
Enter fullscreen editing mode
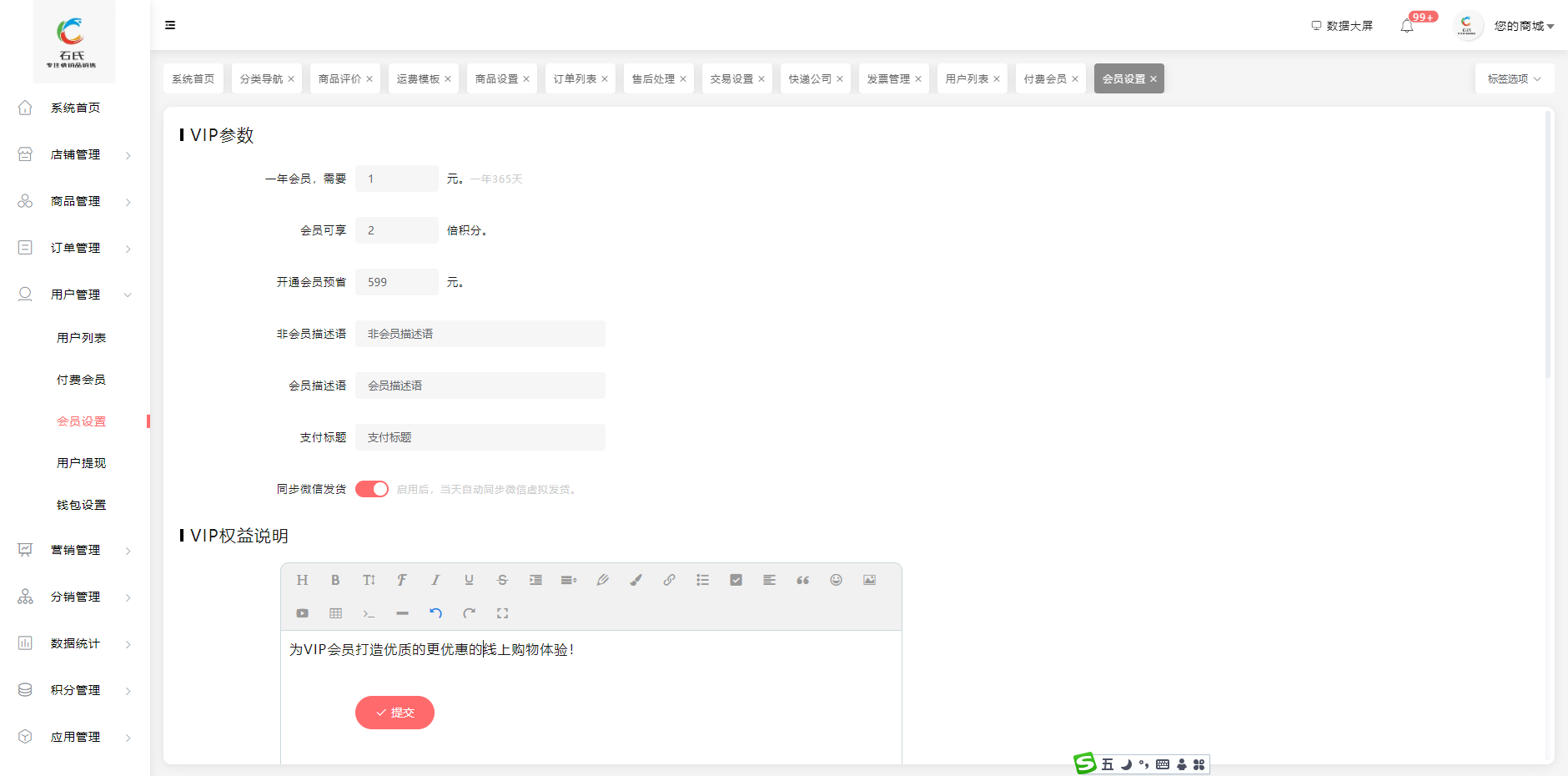tap(502, 613)
